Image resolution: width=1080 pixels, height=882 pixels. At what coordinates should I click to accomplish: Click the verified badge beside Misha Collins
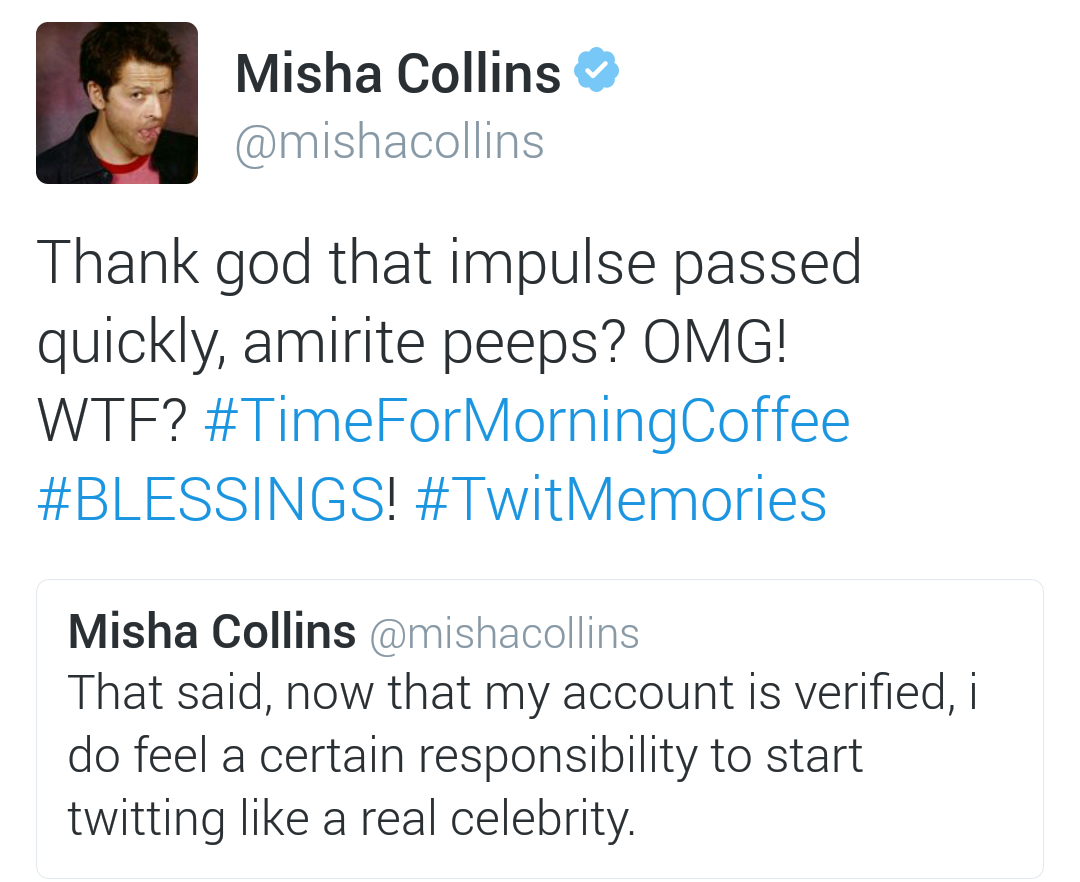pos(597,72)
